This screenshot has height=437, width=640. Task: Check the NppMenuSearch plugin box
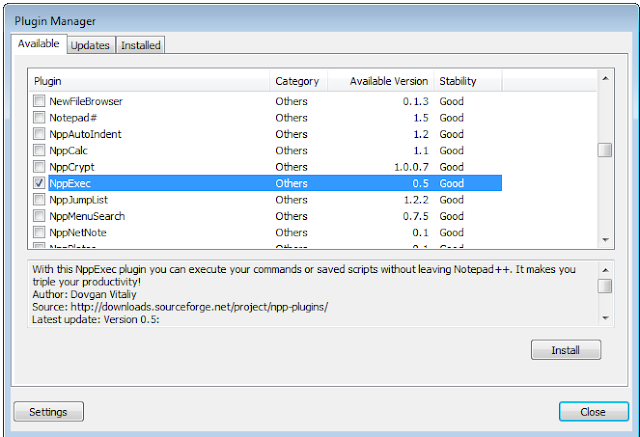[x=39, y=216]
